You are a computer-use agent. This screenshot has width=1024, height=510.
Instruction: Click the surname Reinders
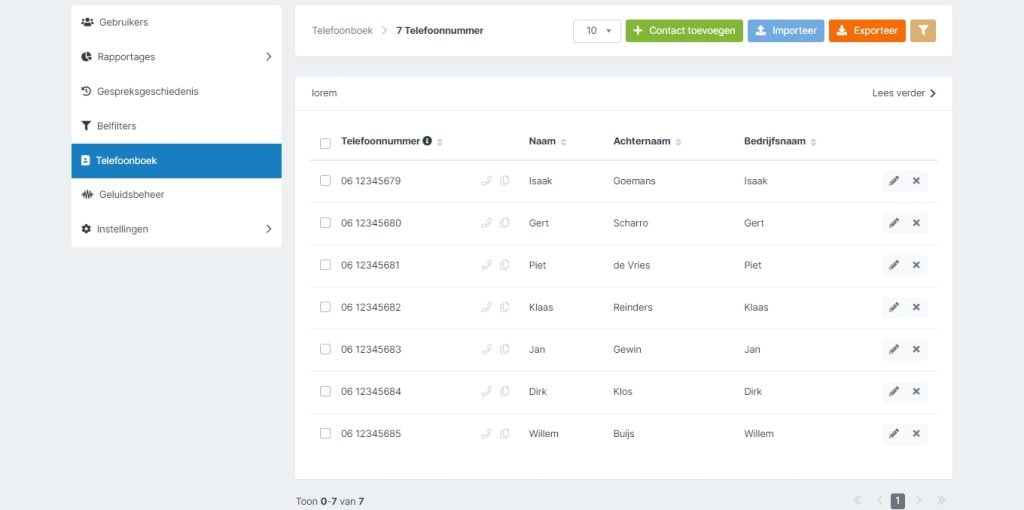(633, 308)
